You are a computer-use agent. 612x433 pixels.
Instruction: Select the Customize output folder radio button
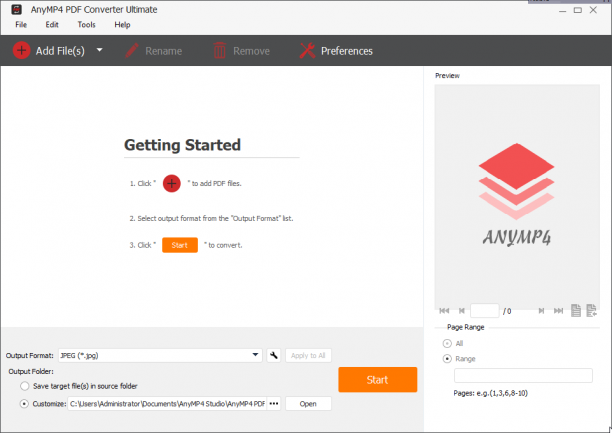24,404
